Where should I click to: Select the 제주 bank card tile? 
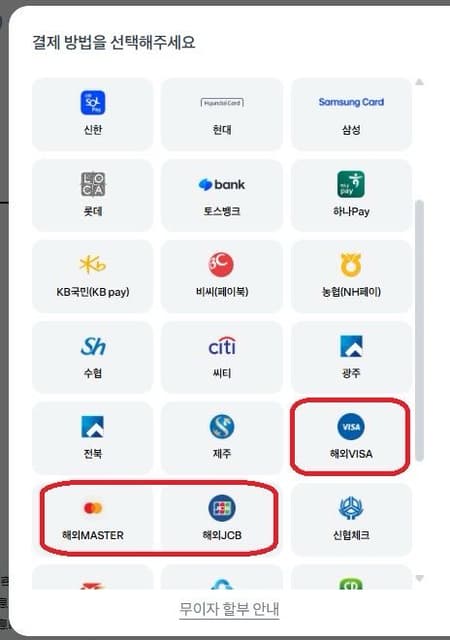tap(222, 438)
